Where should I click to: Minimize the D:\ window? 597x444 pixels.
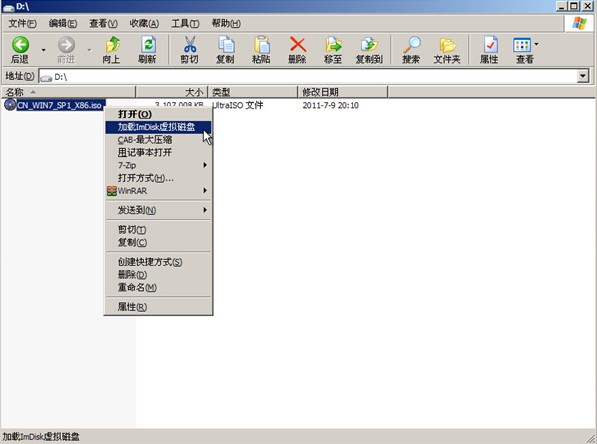[x=562, y=6]
